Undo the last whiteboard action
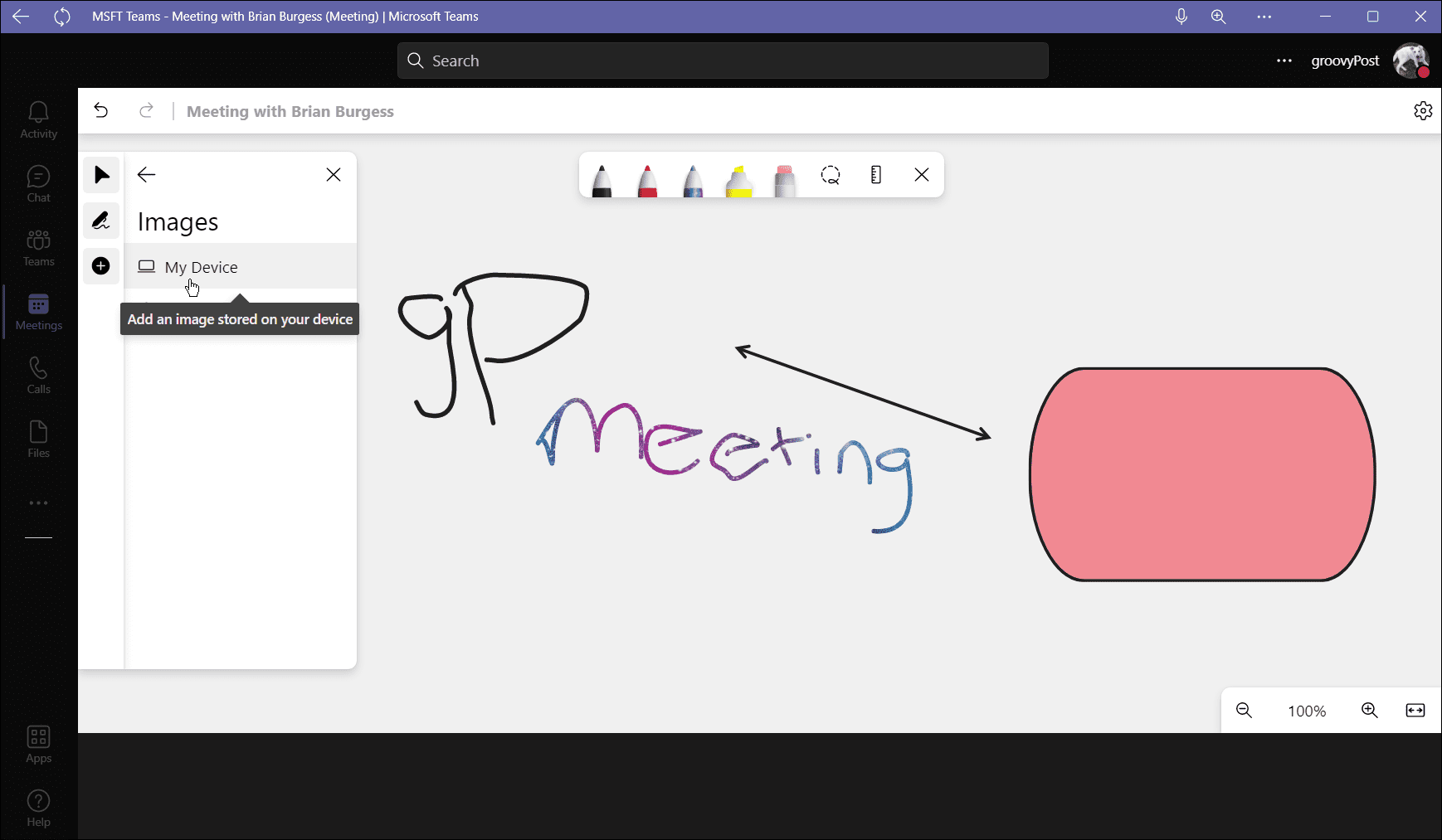The image size is (1442, 840). (101, 109)
